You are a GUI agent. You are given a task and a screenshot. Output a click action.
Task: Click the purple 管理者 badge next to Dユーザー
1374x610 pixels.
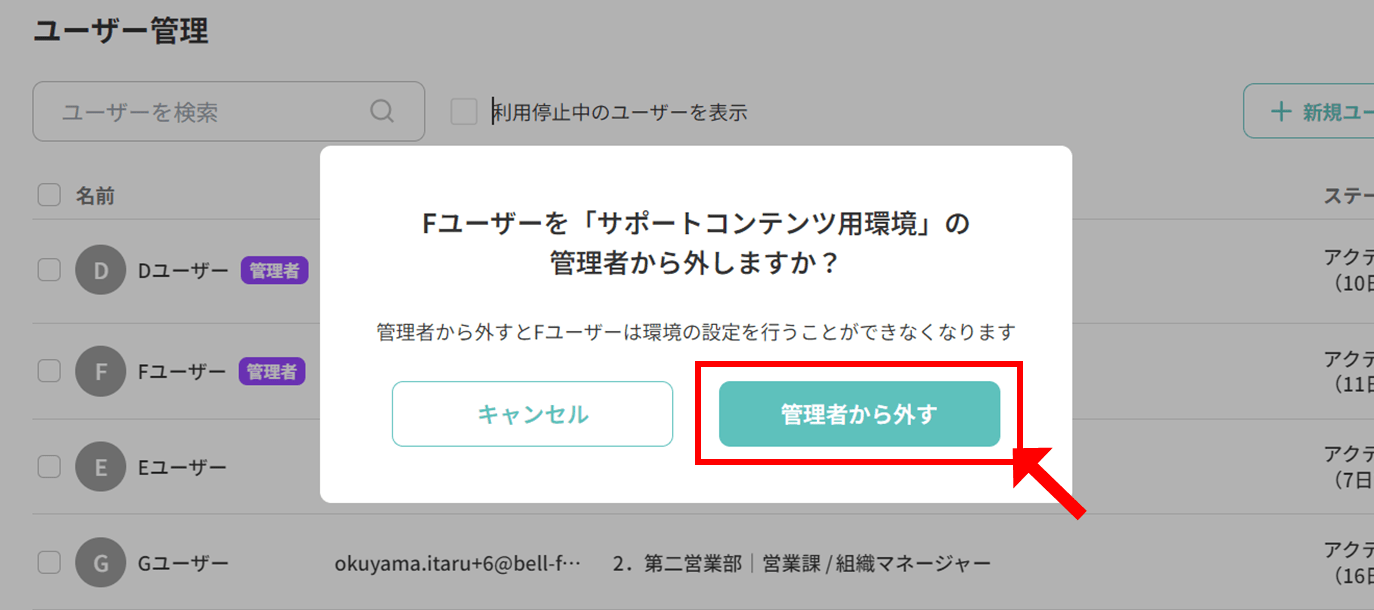(274, 271)
